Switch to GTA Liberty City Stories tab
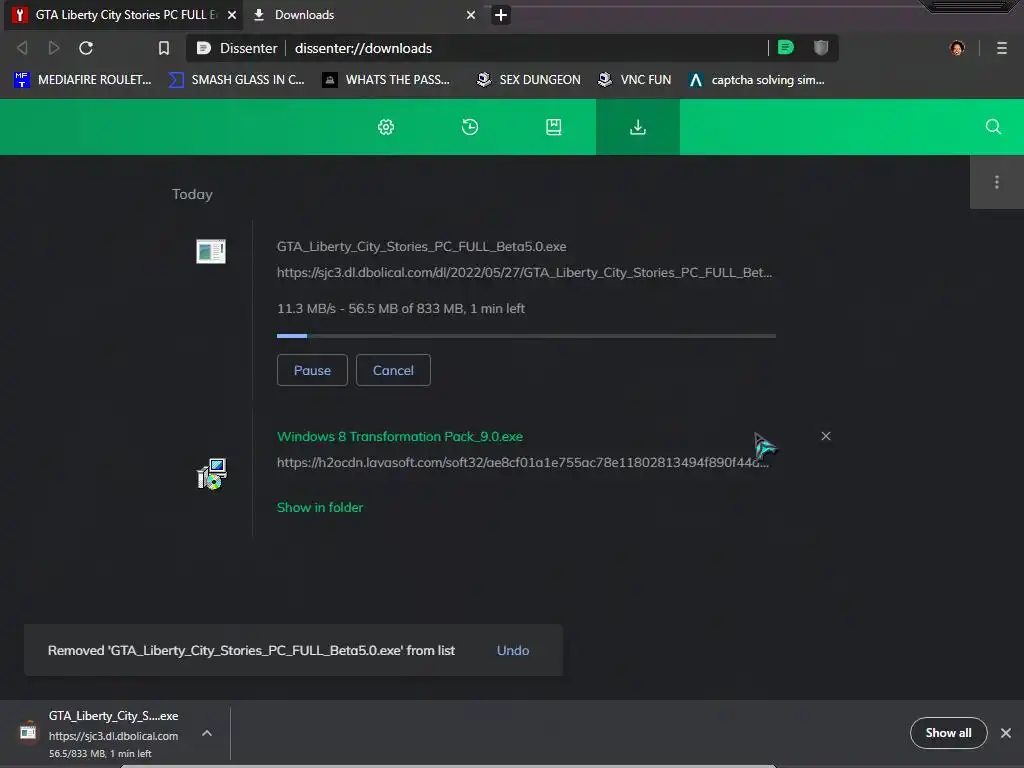 [123, 14]
